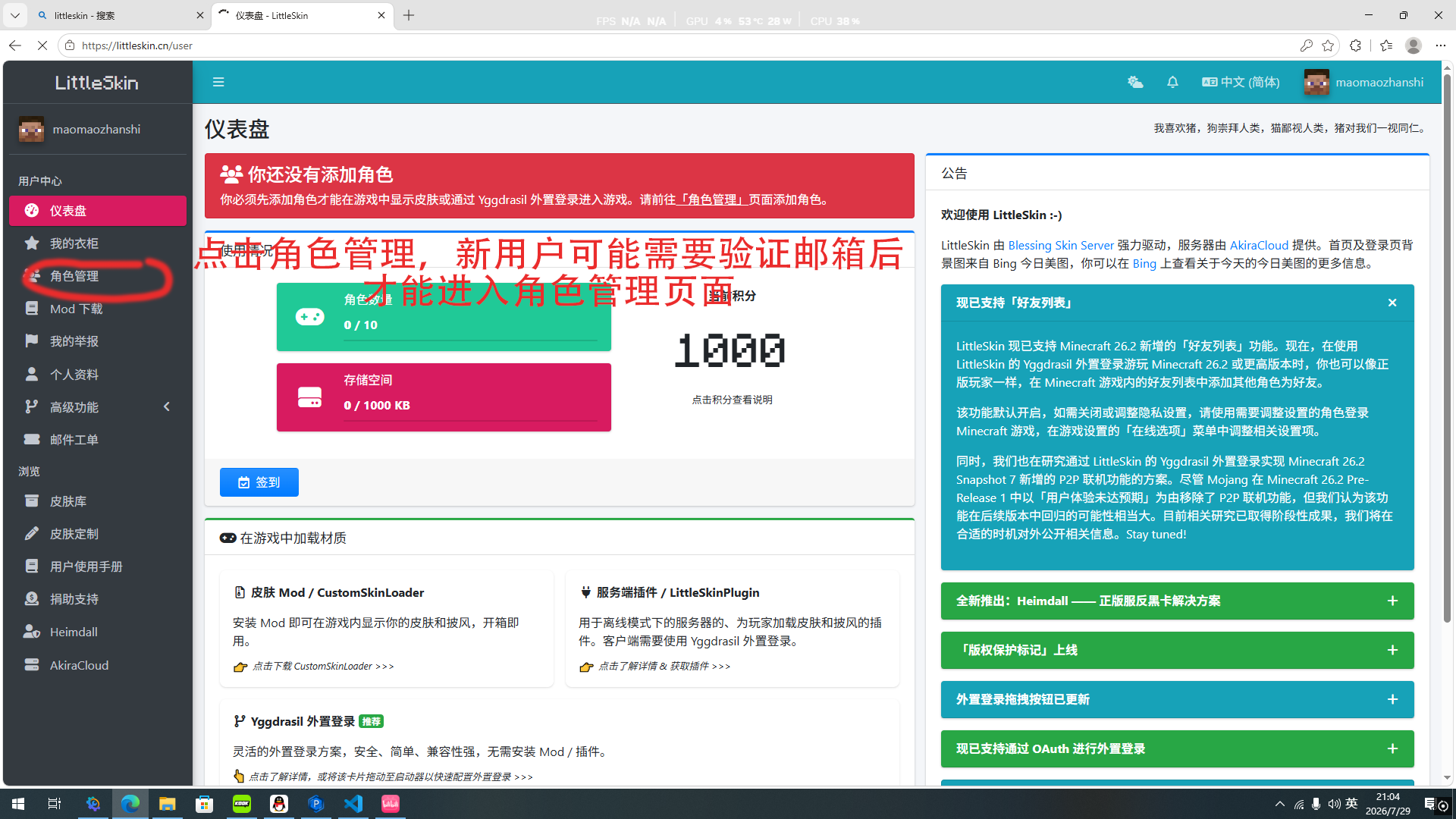Screen dimensions: 1456x819
Task: Open AkiraCloud in the sidebar
Action: coord(98,665)
